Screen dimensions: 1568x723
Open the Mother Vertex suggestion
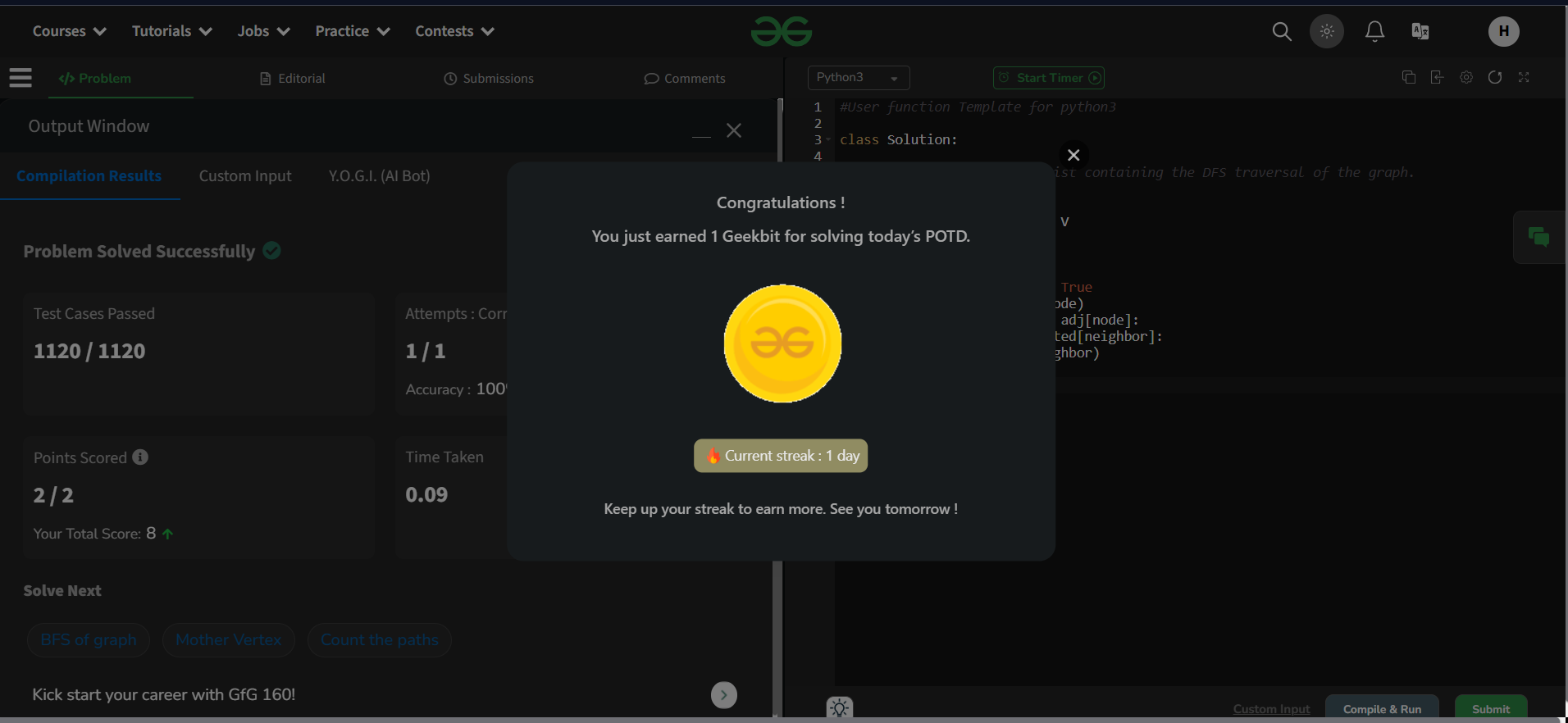[x=228, y=640]
